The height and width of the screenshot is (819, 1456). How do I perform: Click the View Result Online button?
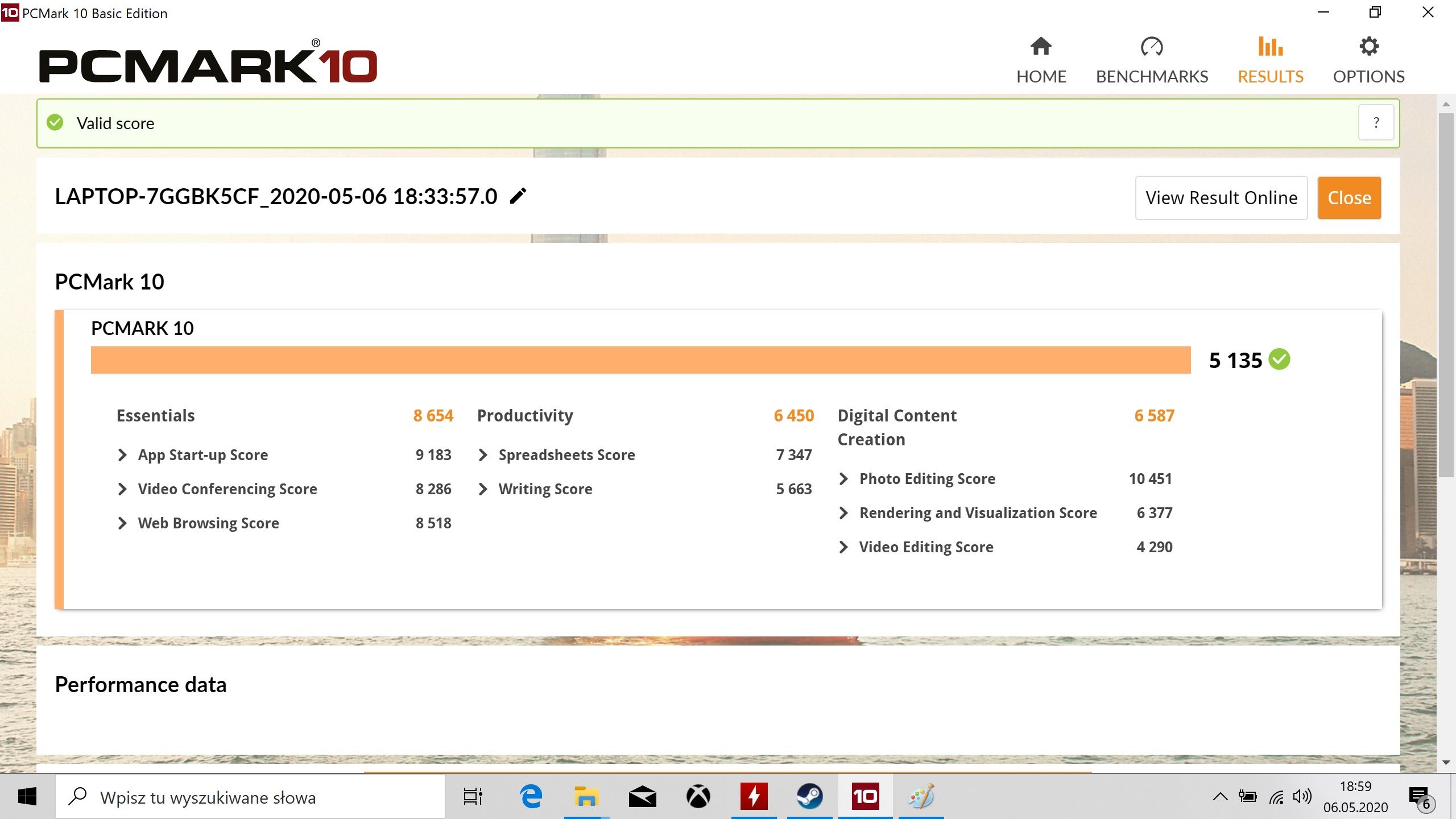[x=1221, y=198]
